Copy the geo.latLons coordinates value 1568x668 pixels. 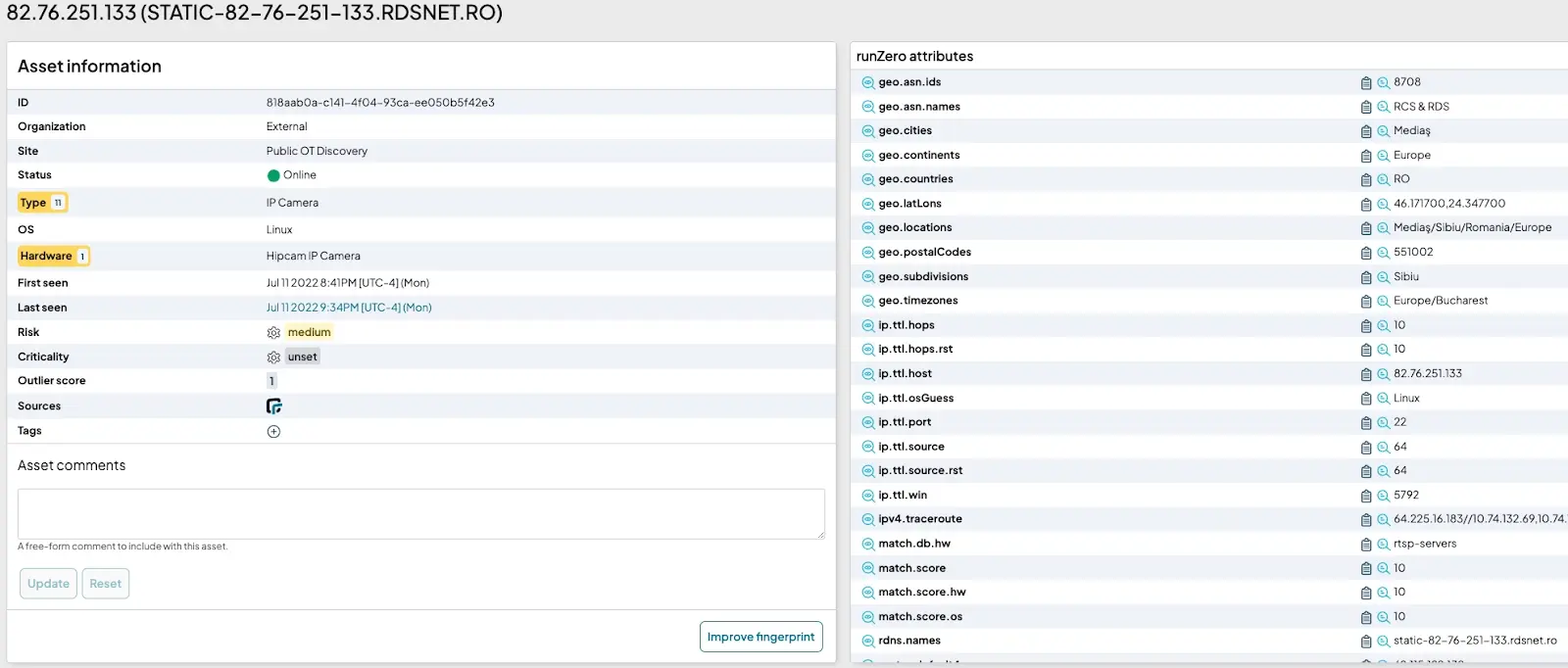pyautogui.click(x=1366, y=205)
